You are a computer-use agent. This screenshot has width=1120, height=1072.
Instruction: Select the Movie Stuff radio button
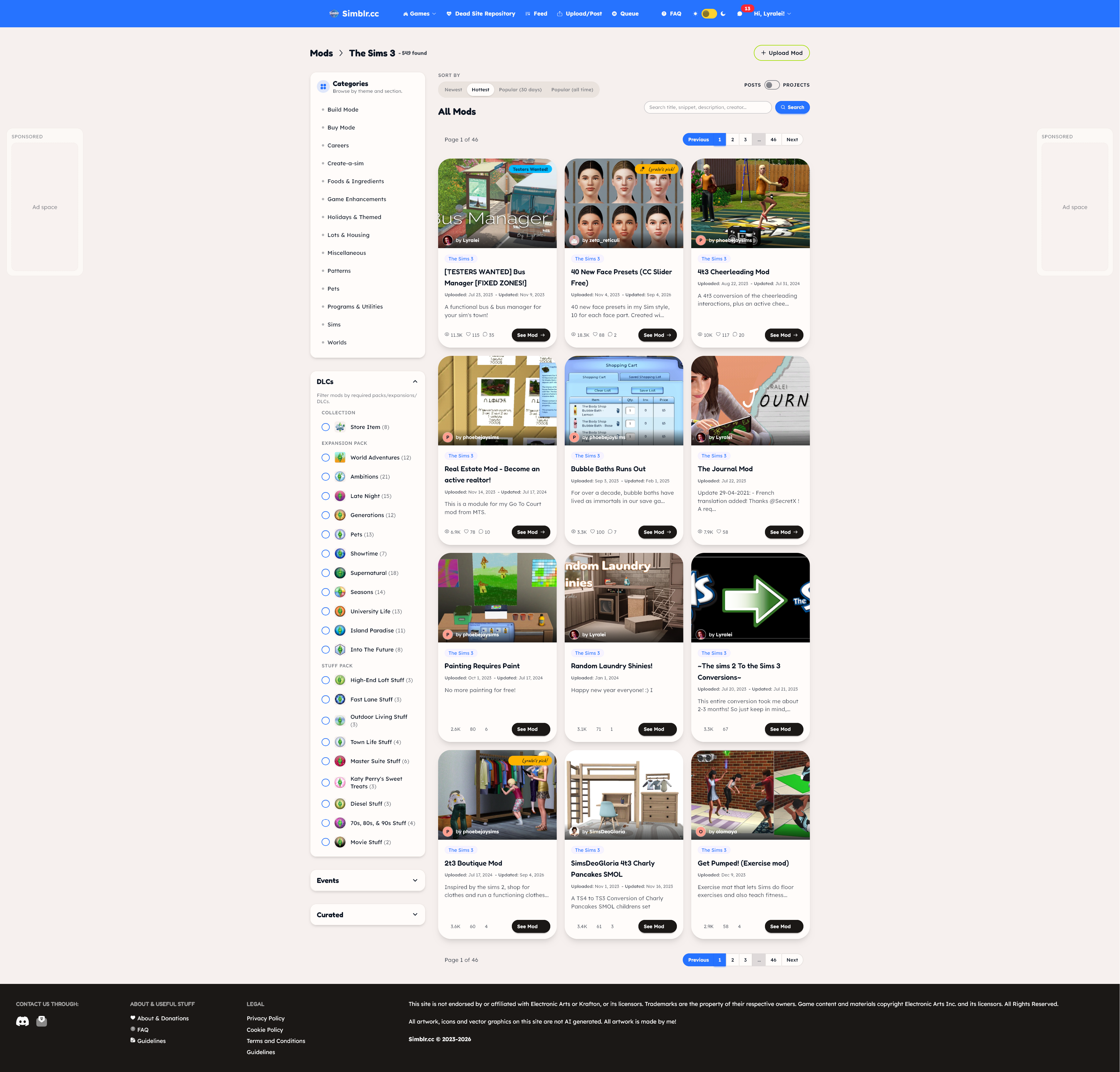coord(326,842)
